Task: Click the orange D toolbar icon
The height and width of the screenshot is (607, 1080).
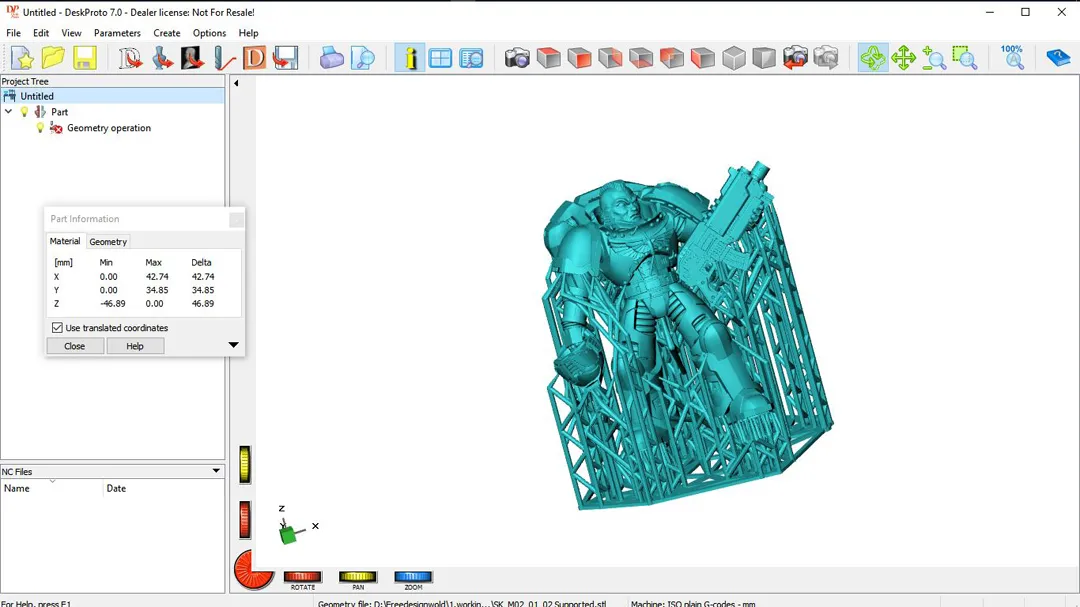Action: [254, 58]
